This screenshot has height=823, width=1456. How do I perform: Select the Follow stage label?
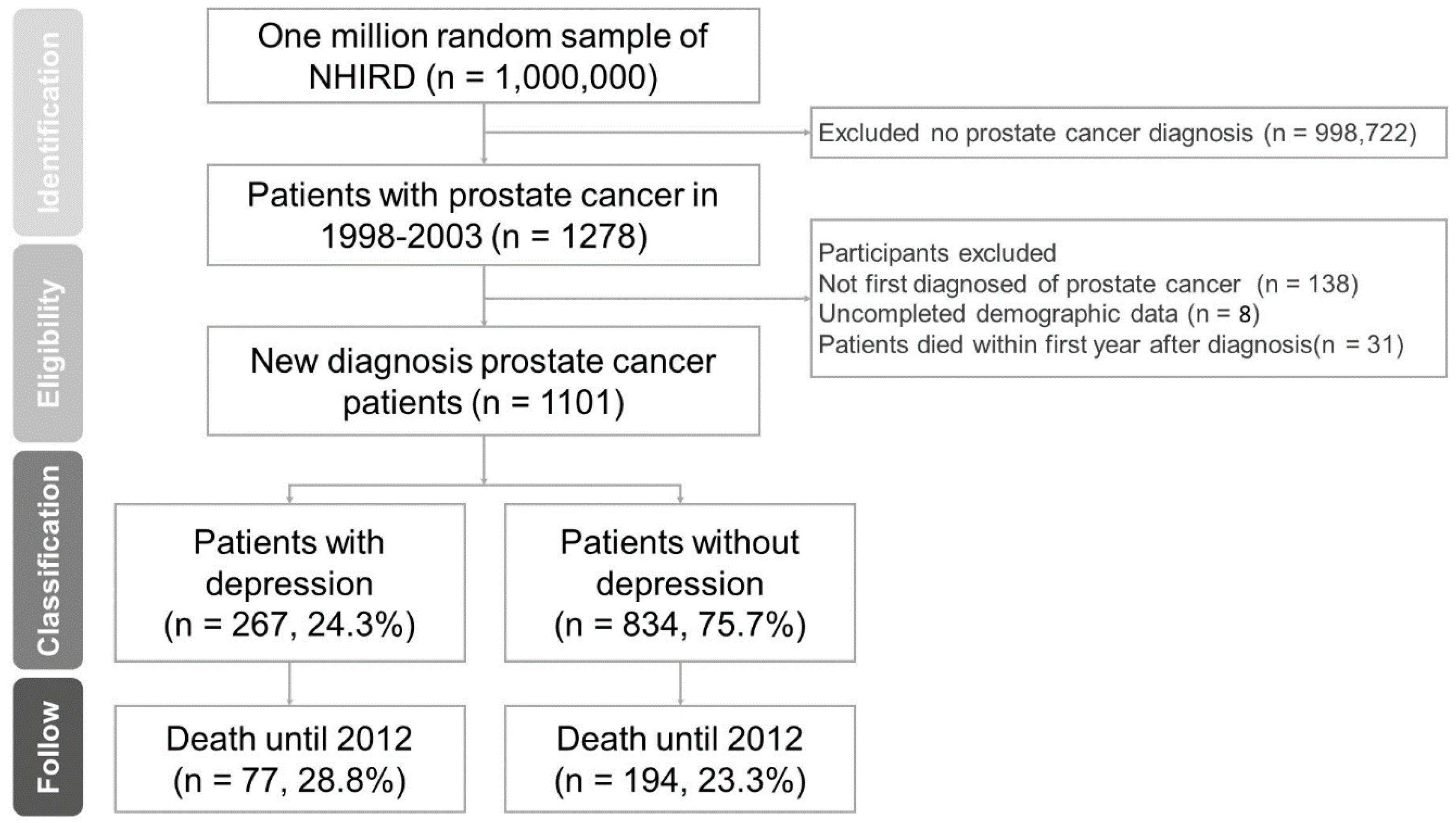48,747
